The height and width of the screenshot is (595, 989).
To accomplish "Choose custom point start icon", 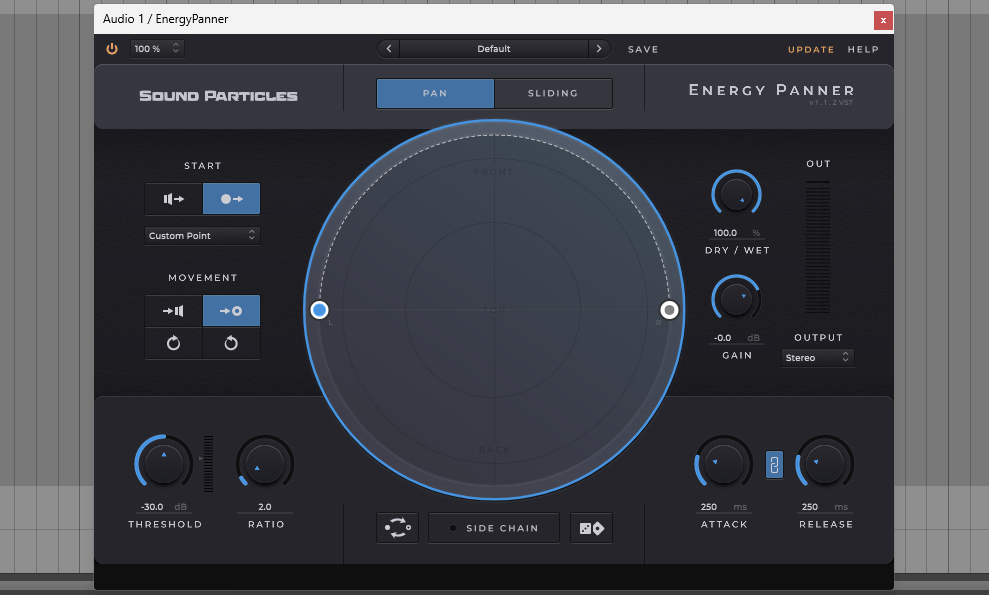I will [231, 199].
